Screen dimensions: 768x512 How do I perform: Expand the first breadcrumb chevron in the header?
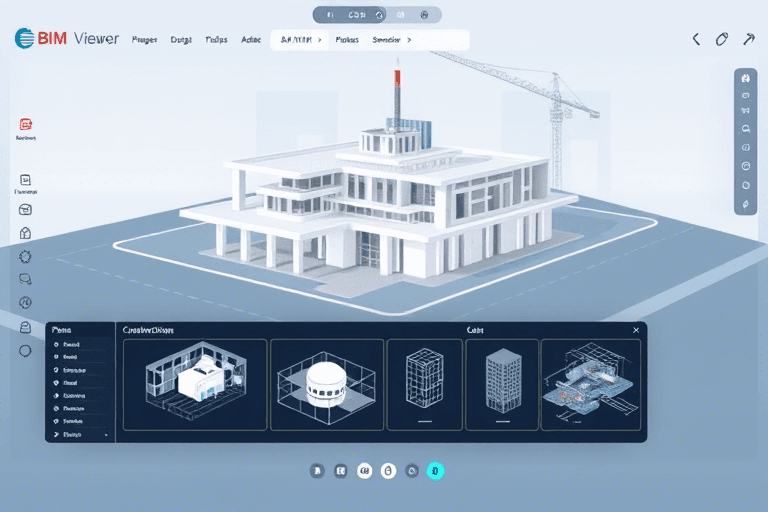319,40
